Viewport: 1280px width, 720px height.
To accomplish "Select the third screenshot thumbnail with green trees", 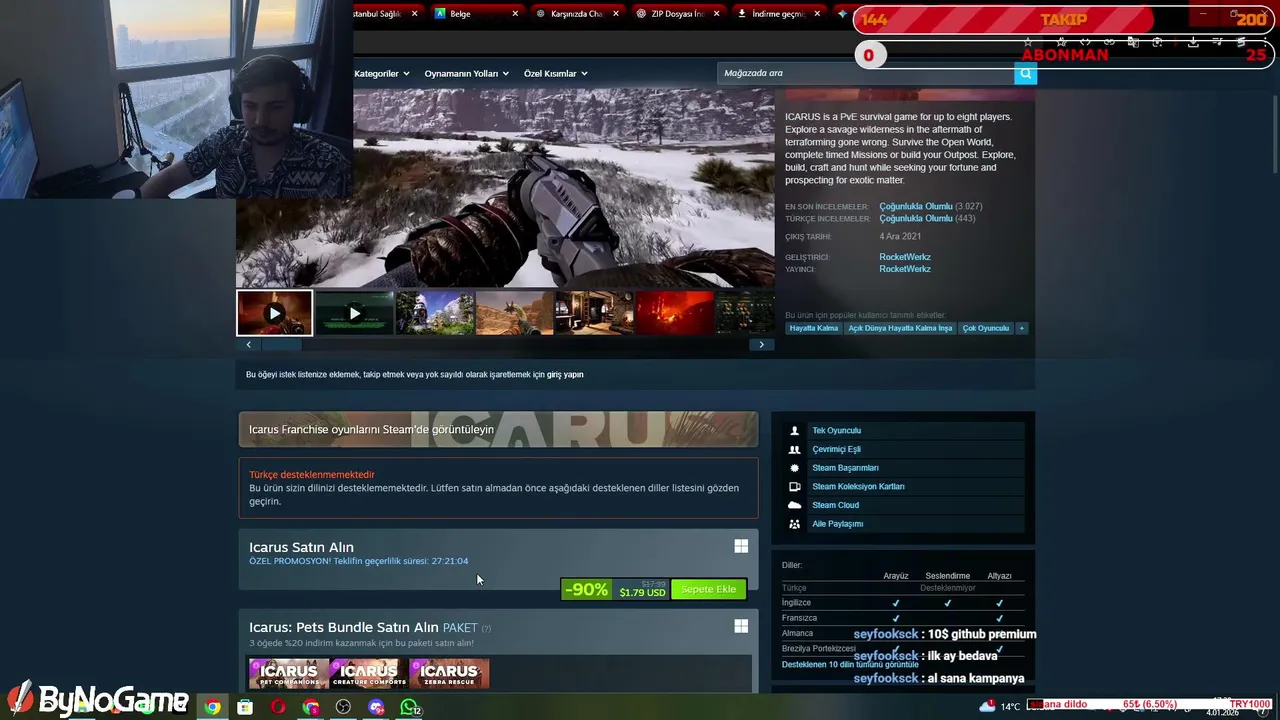I will pos(434,313).
